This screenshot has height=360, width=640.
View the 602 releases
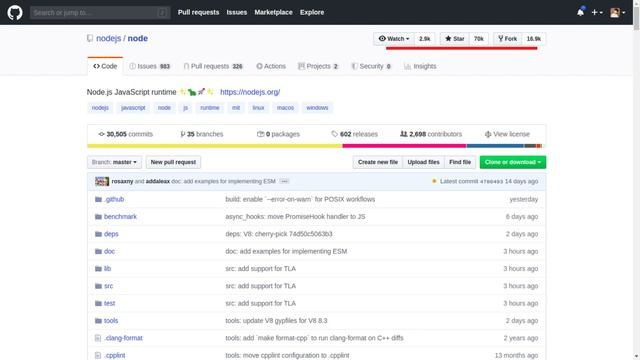pyautogui.click(x=354, y=134)
